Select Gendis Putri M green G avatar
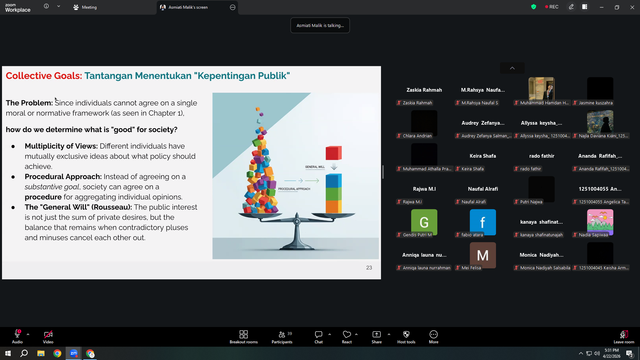The image size is (640, 360). click(424, 222)
